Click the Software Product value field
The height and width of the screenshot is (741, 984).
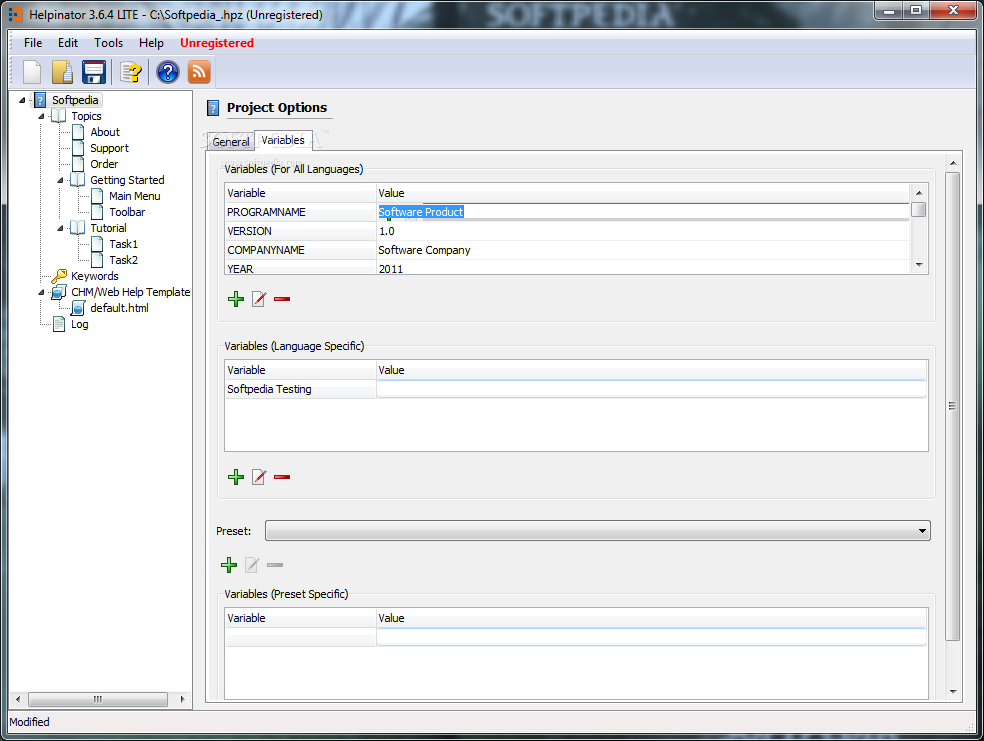click(x=643, y=212)
